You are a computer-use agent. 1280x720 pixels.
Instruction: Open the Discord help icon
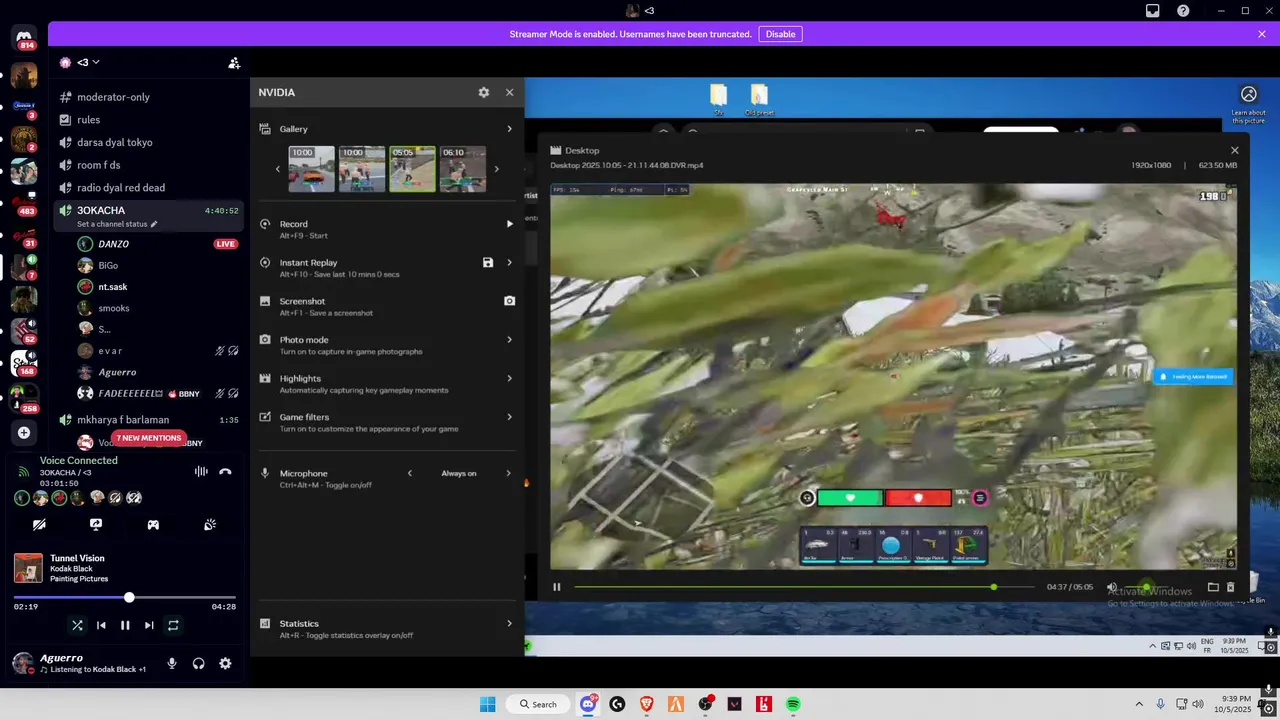[1183, 11]
